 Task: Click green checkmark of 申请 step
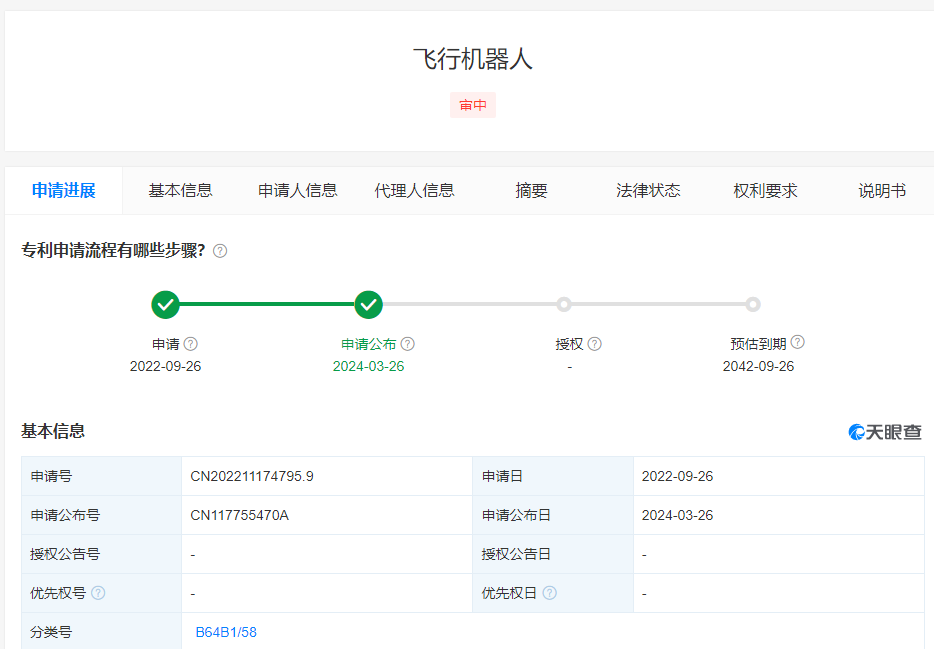click(166, 305)
